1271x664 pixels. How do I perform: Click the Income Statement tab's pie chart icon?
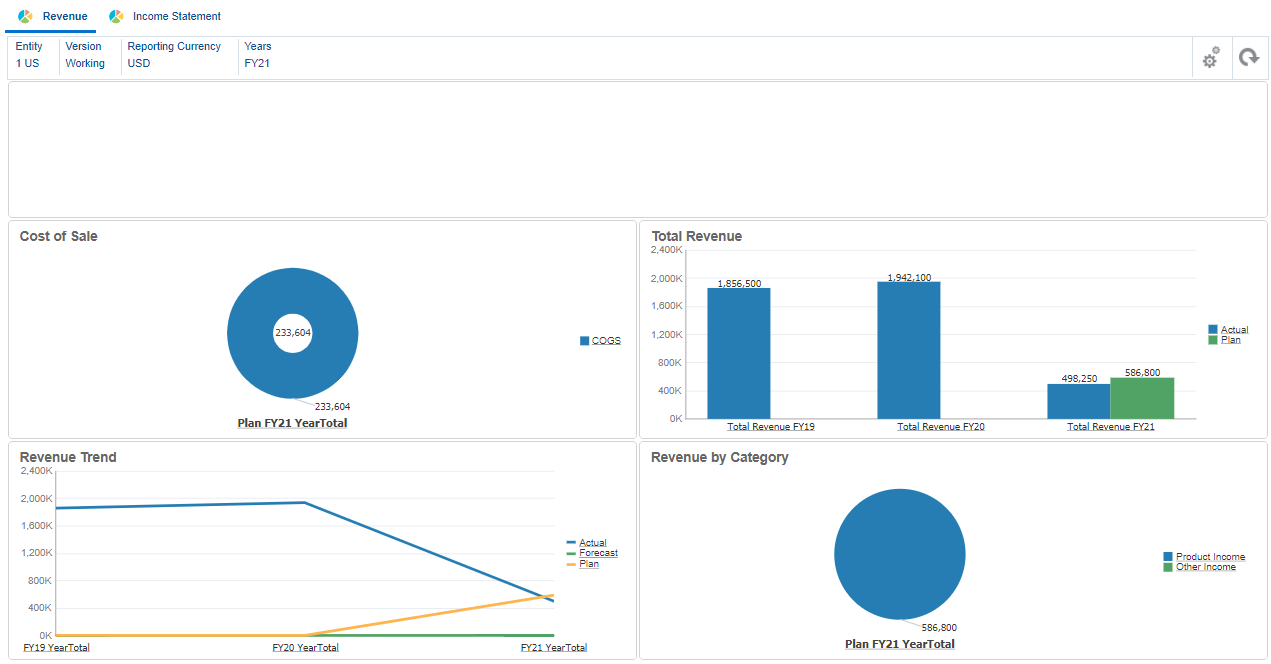117,16
